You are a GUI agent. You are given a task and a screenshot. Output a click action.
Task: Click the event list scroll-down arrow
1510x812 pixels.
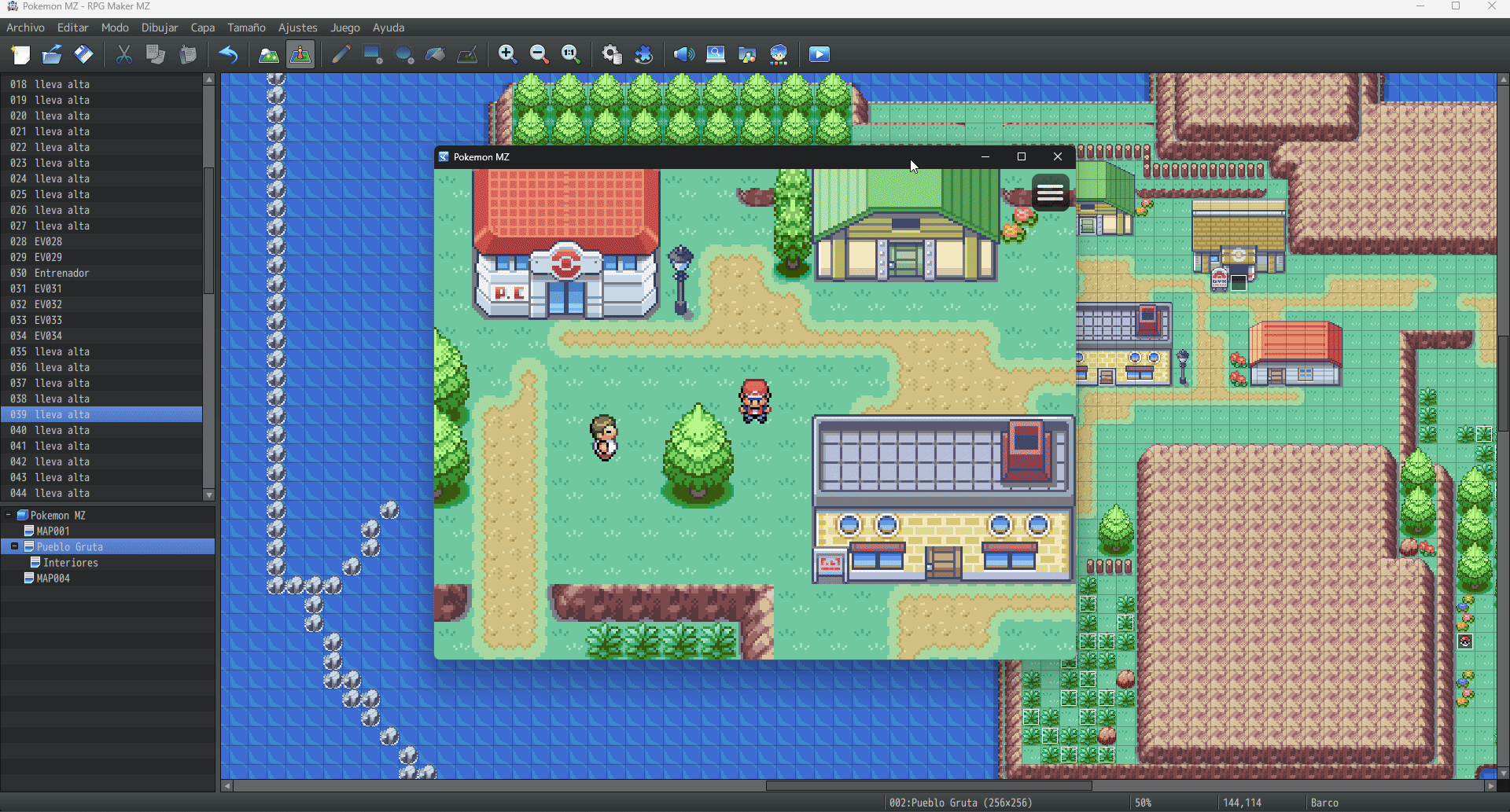click(209, 495)
